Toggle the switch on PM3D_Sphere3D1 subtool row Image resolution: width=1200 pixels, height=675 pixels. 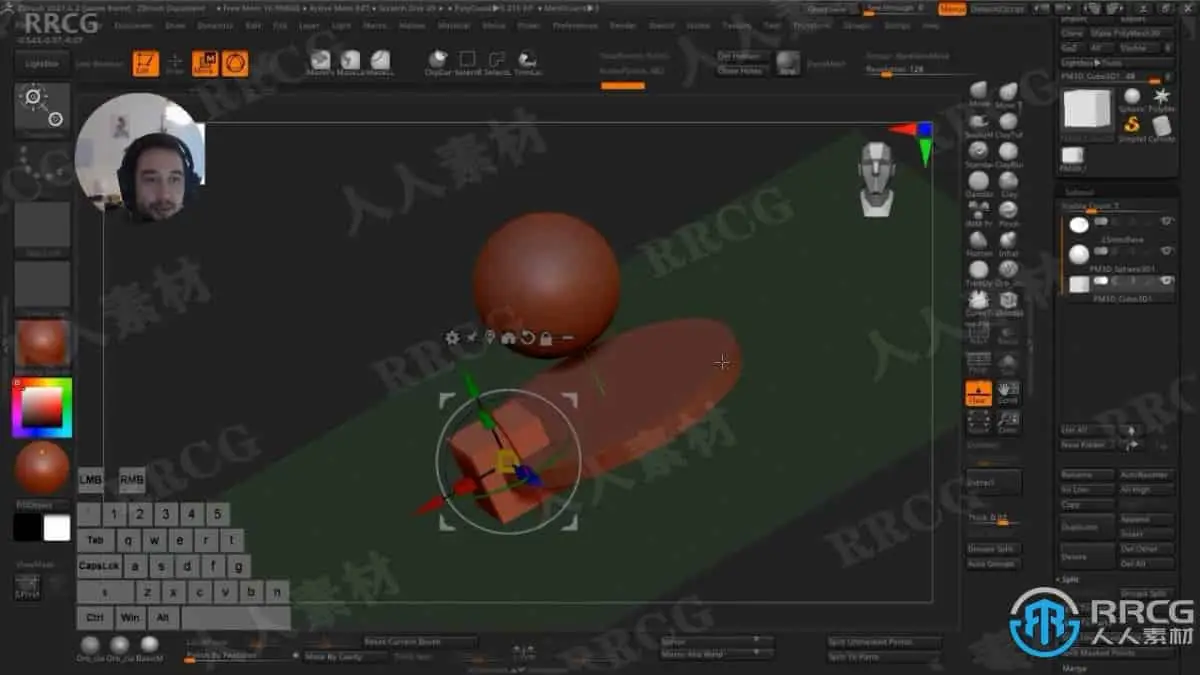[x=1103, y=251]
